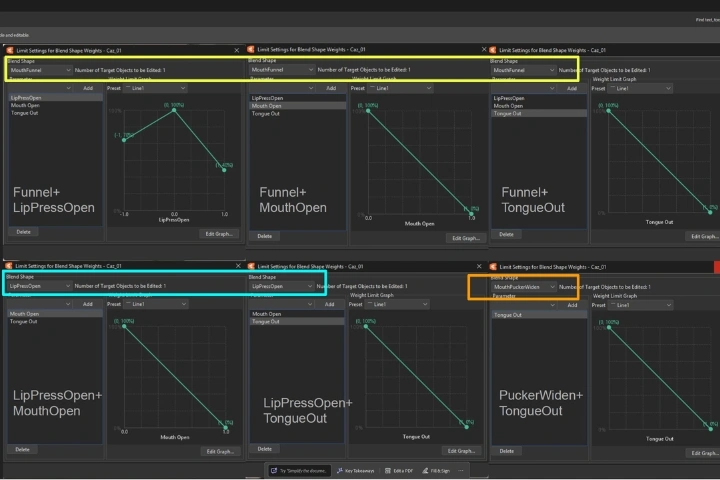
Task: Click the app icon of LipPressOpen+TongueOut window title
Action: click(x=251, y=266)
